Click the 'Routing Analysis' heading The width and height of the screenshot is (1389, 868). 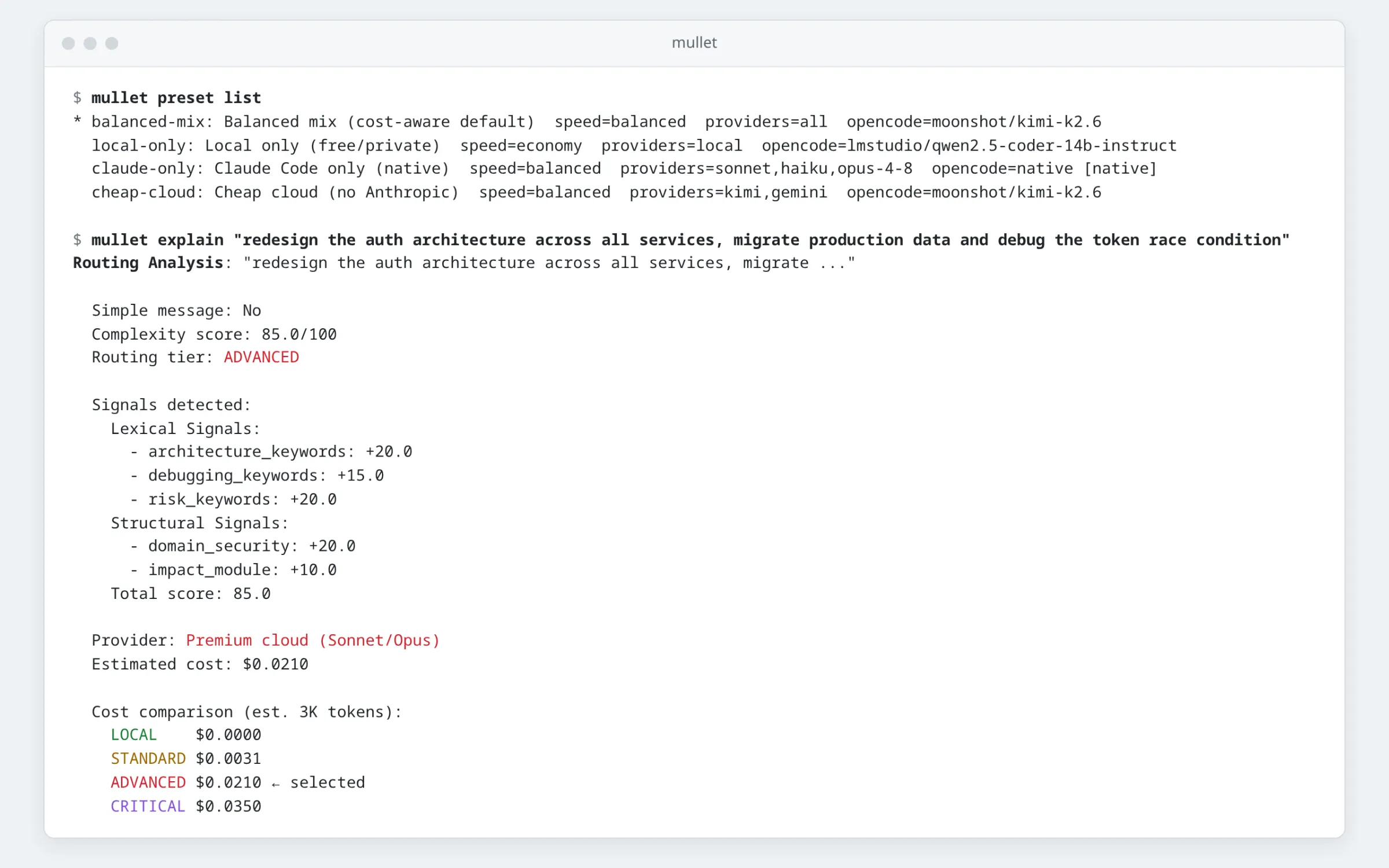coord(148,263)
